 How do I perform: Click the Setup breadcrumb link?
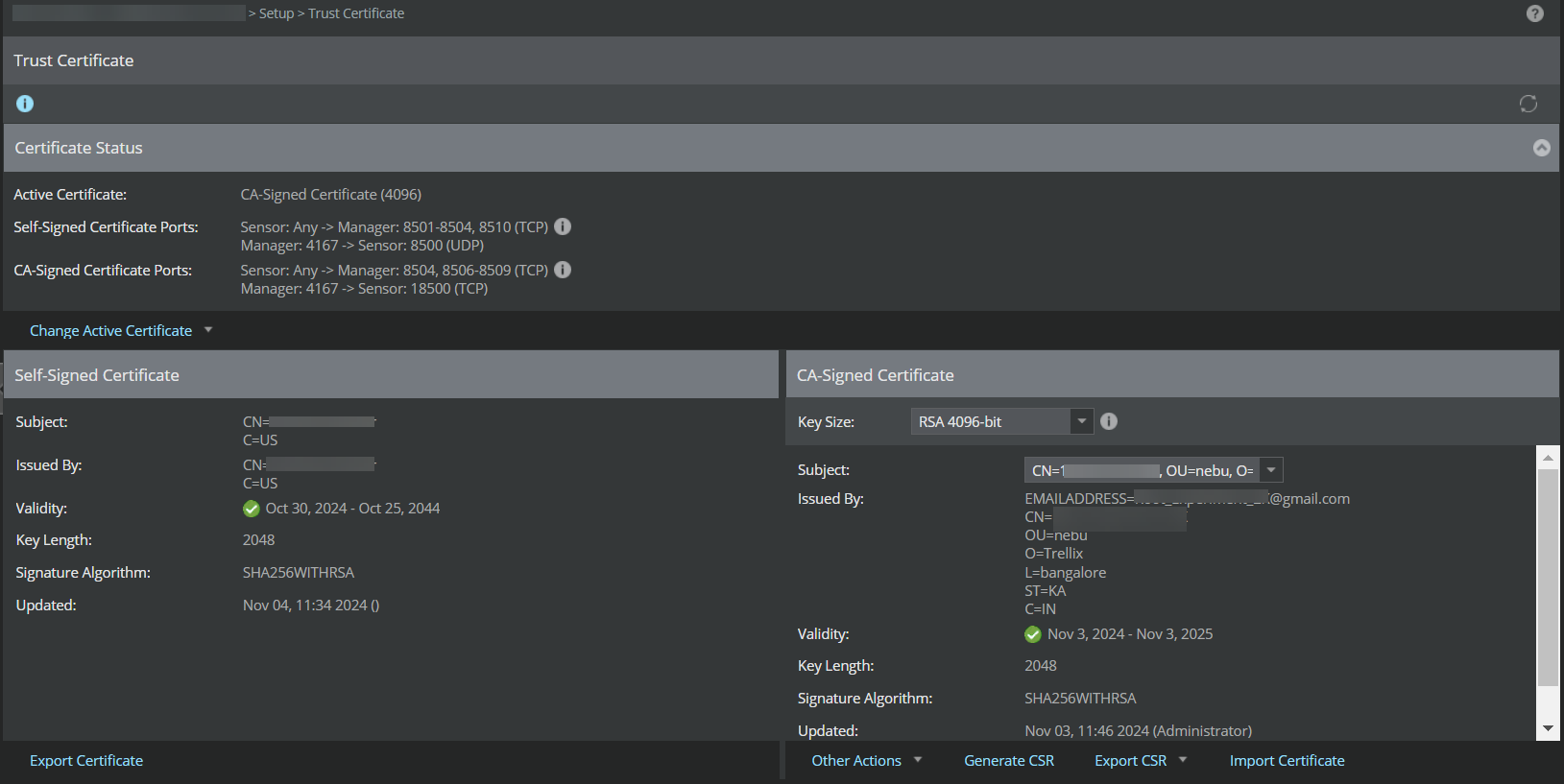[277, 13]
